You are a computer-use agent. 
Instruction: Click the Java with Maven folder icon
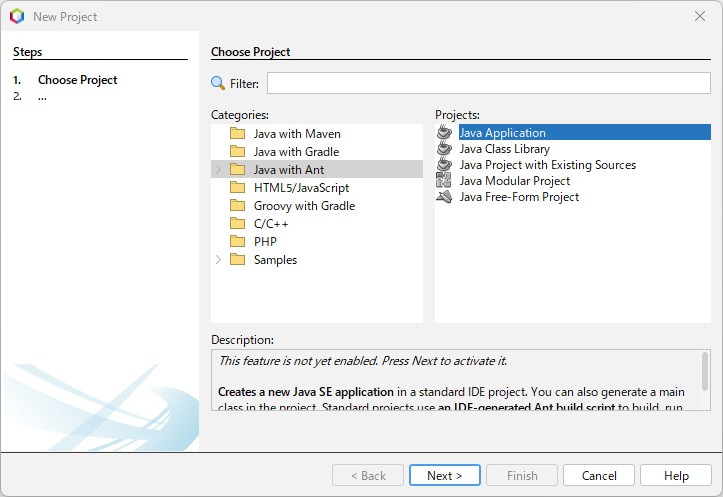coord(237,134)
